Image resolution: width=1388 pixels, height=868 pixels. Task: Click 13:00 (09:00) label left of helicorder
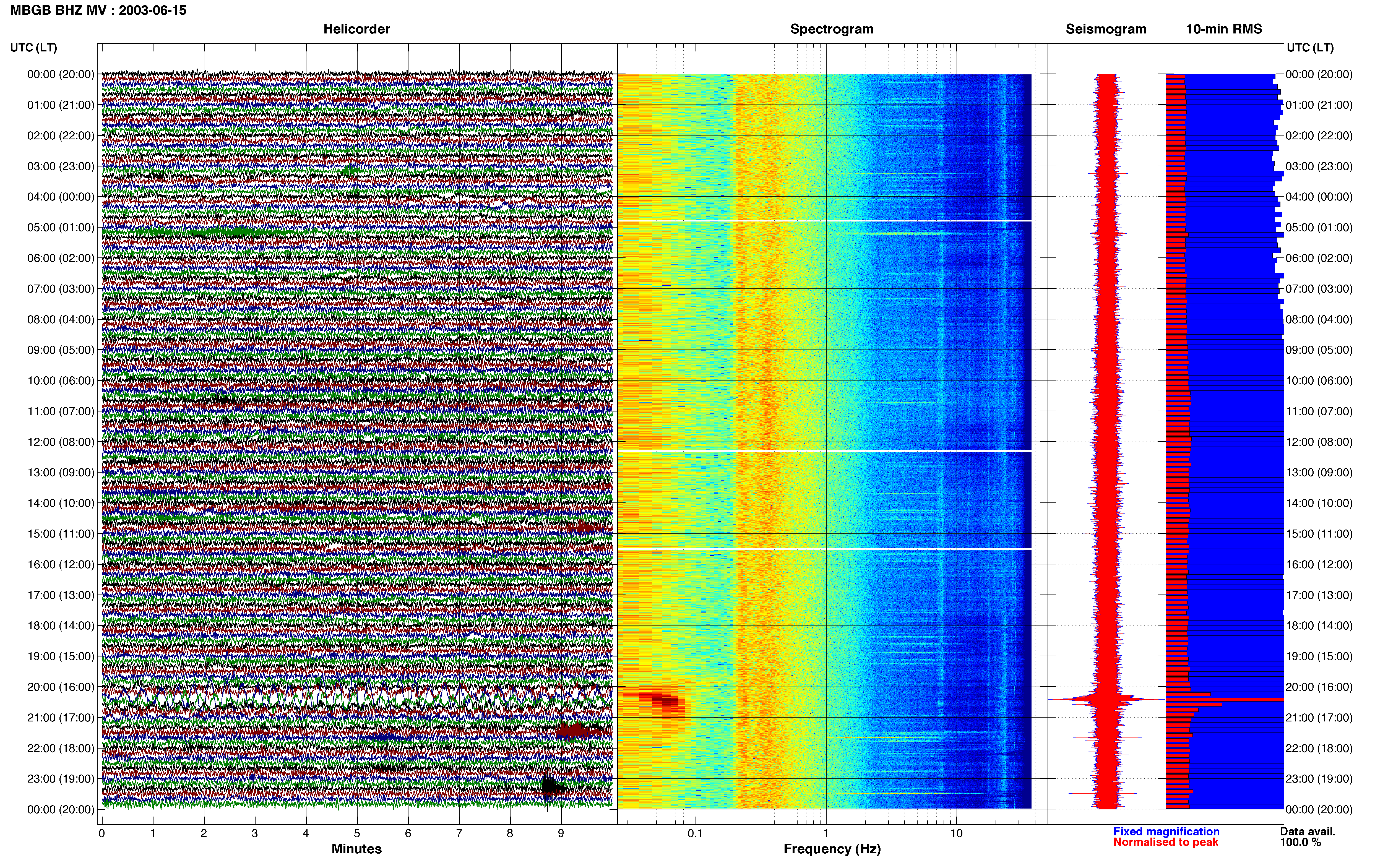pyautogui.click(x=60, y=473)
